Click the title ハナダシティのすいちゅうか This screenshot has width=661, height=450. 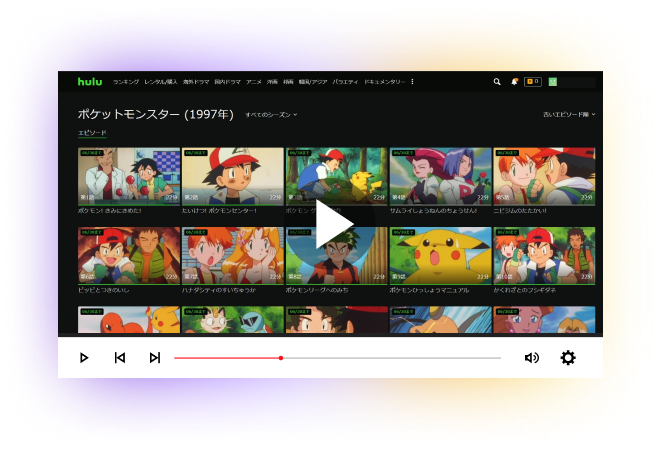tap(219, 290)
